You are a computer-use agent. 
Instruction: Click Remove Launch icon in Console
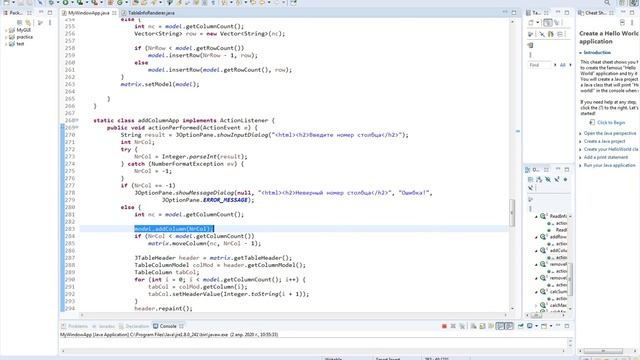[453, 326]
